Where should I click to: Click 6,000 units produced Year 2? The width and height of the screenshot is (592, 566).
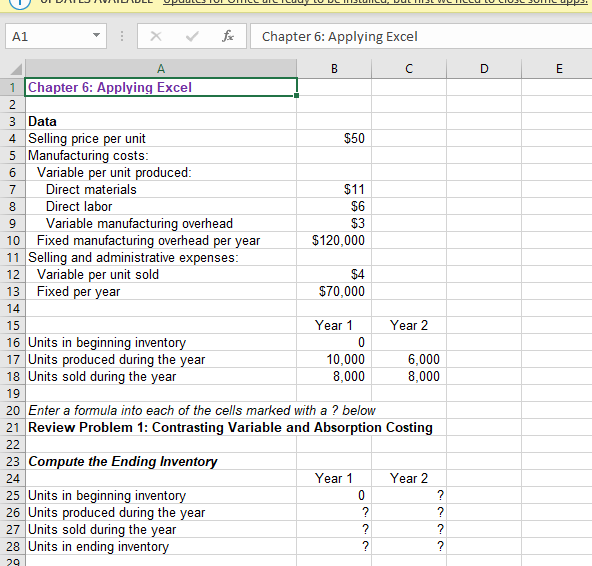click(409, 359)
